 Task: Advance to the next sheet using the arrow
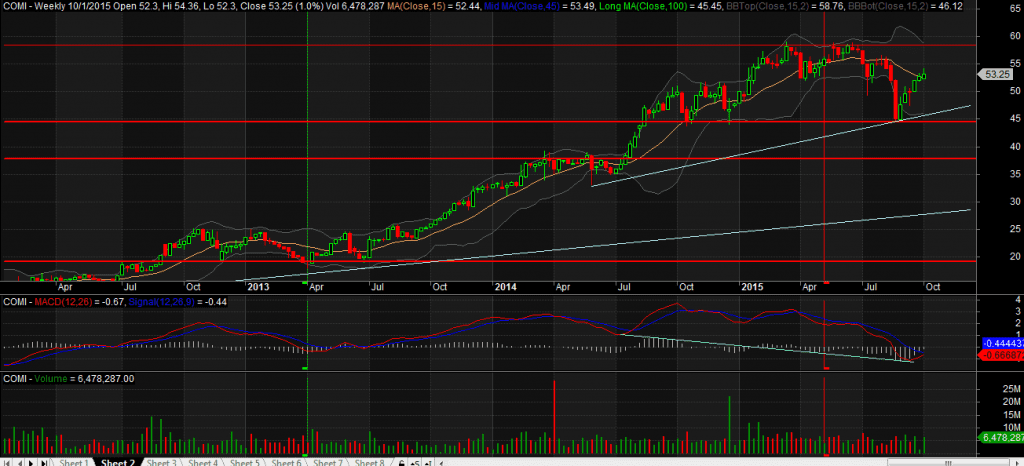[31, 462]
